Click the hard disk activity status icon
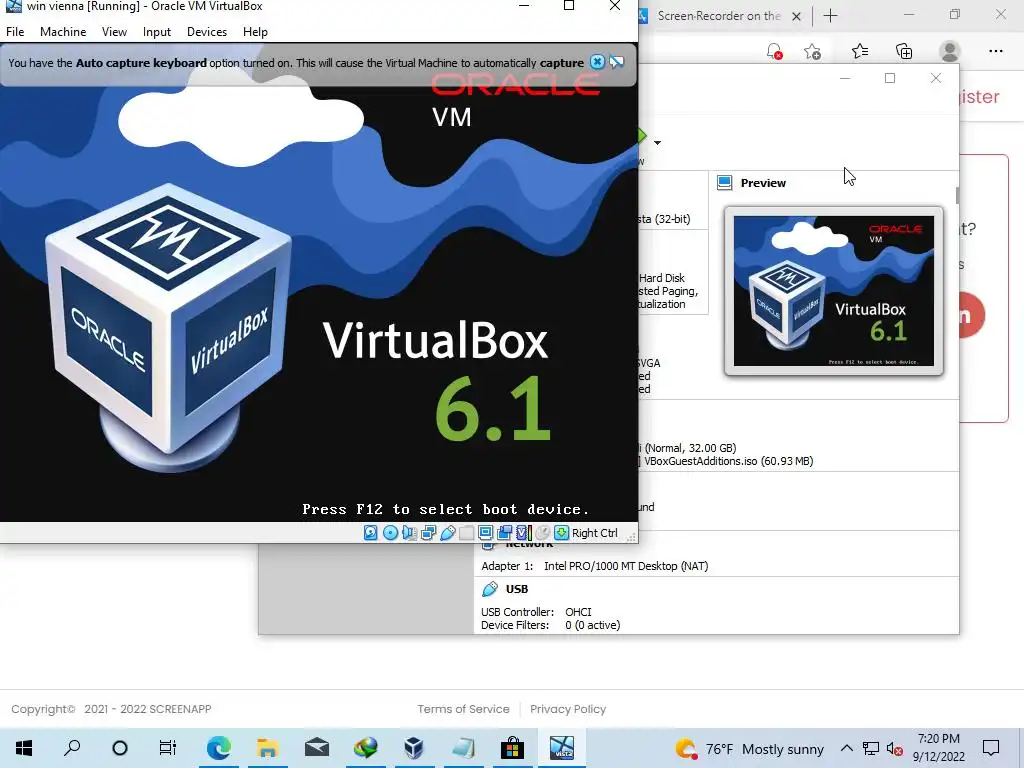 [x=370, y=533]
